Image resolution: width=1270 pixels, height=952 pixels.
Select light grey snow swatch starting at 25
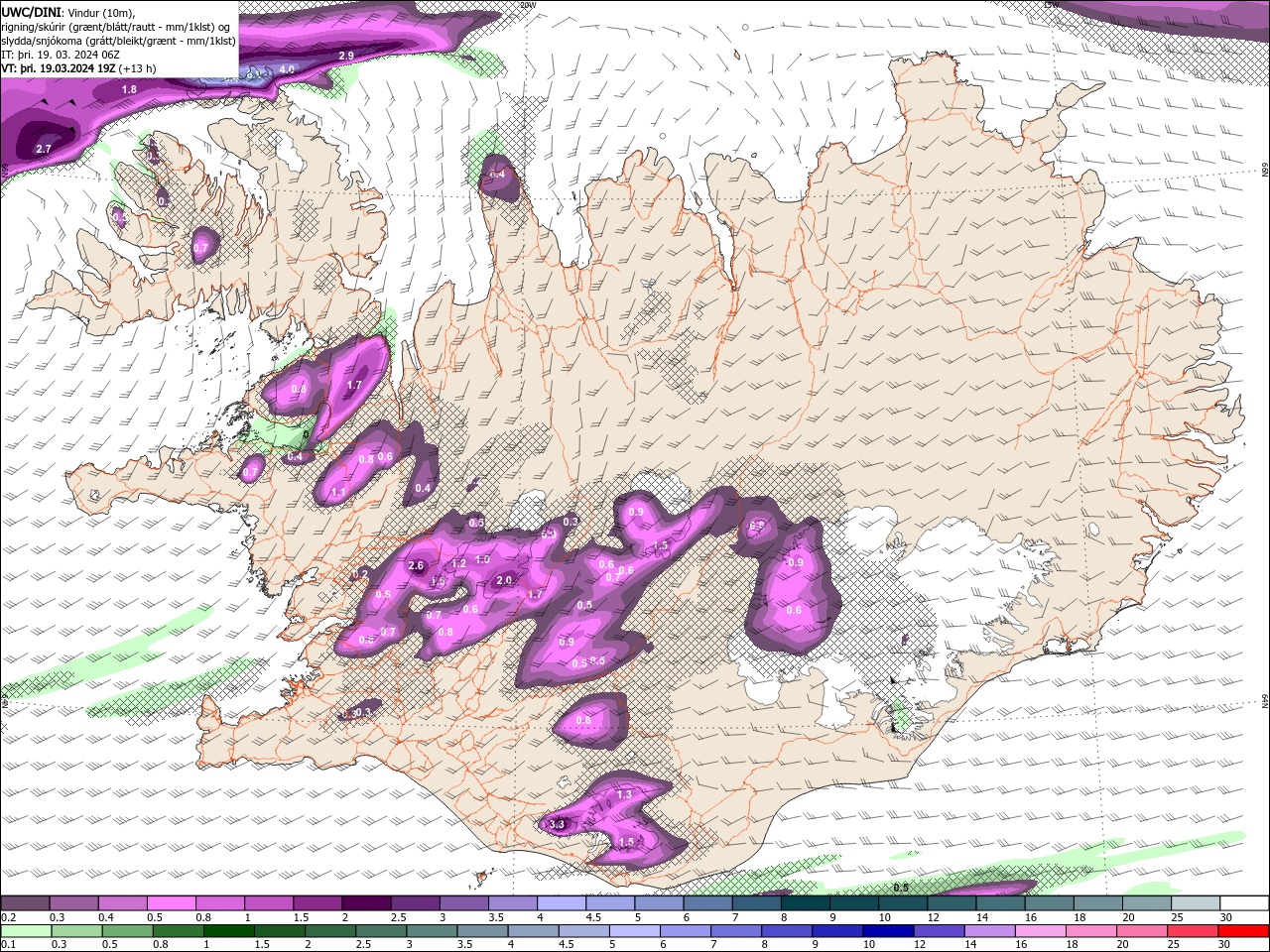click(1195, 903)
